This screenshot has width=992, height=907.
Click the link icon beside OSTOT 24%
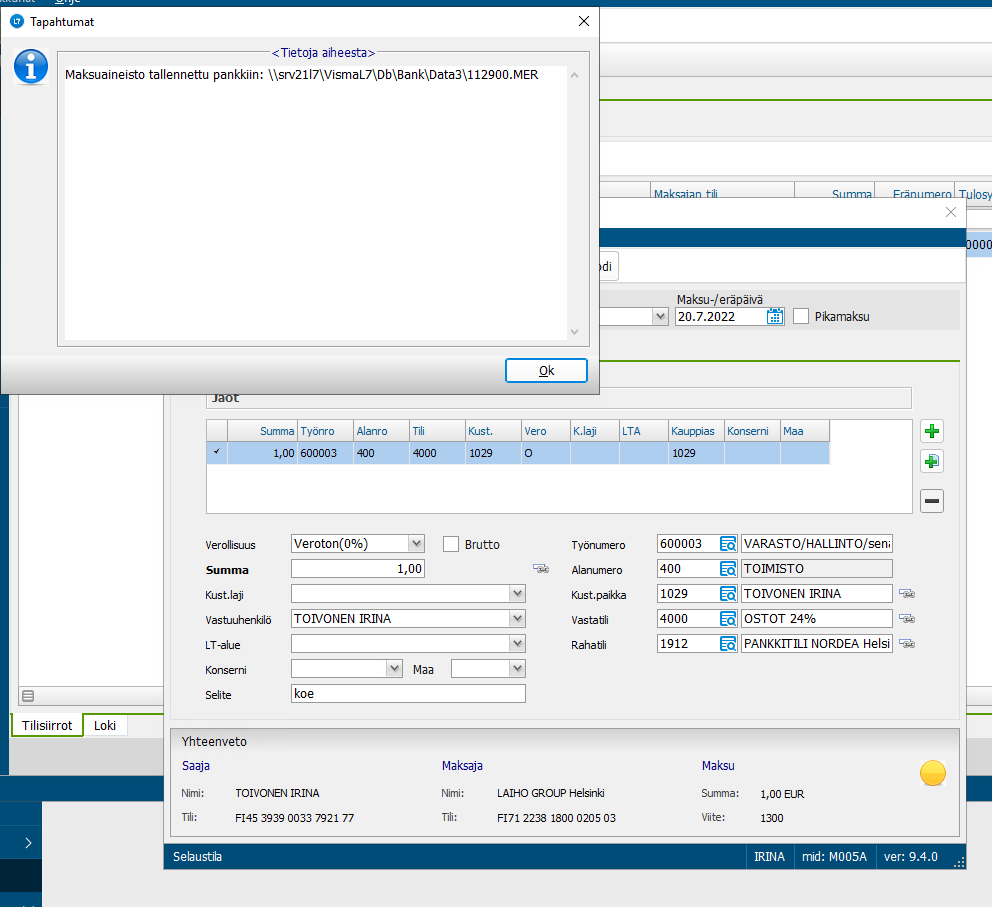click(907, 619)
